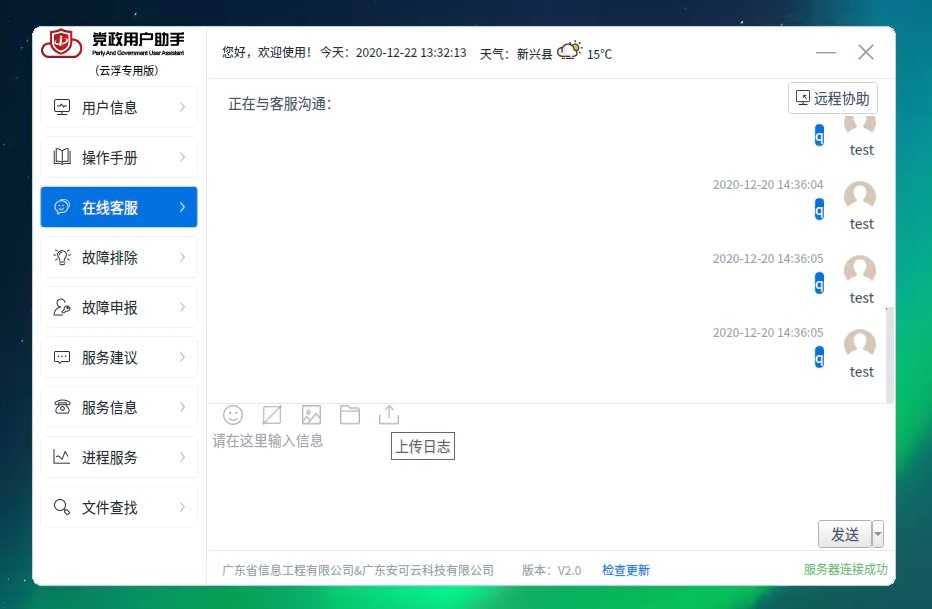This screenshot has height=609, width=932.
Task: Expand the 故障申报 chevron arrow
Action: click(182, 308)
